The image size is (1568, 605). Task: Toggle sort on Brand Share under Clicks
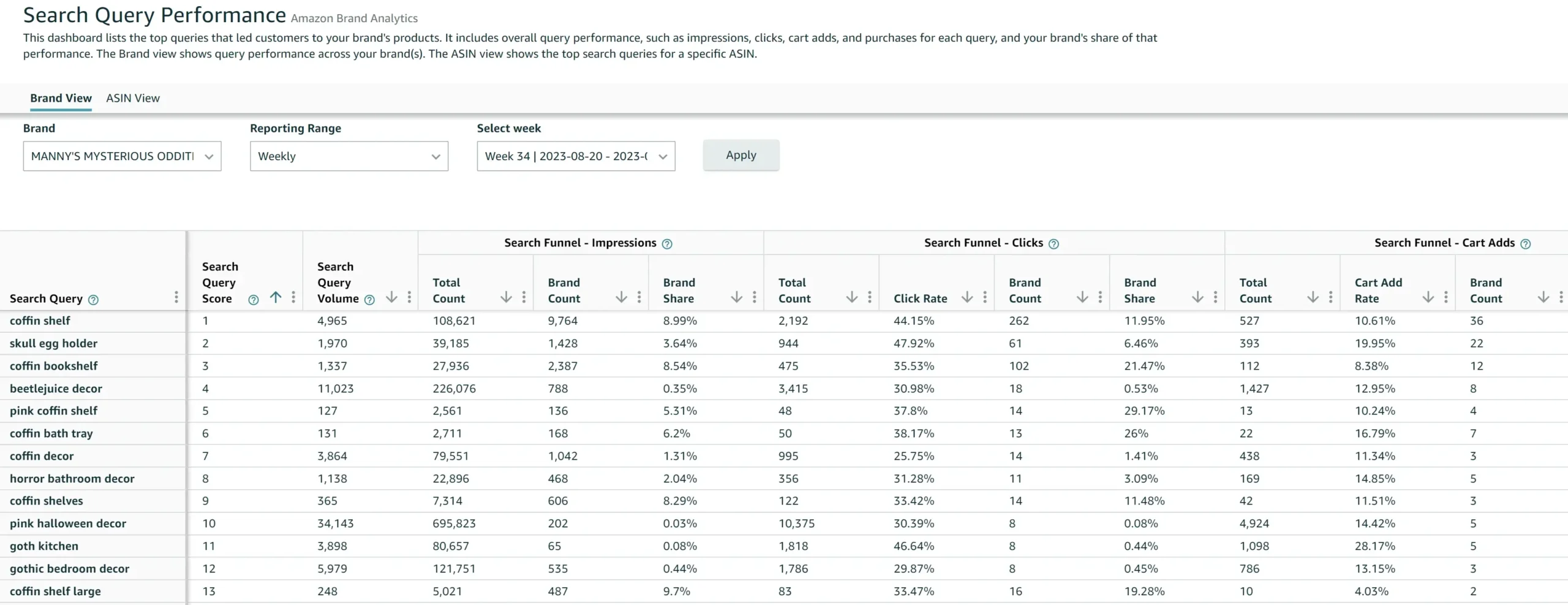coord(1197,297)
